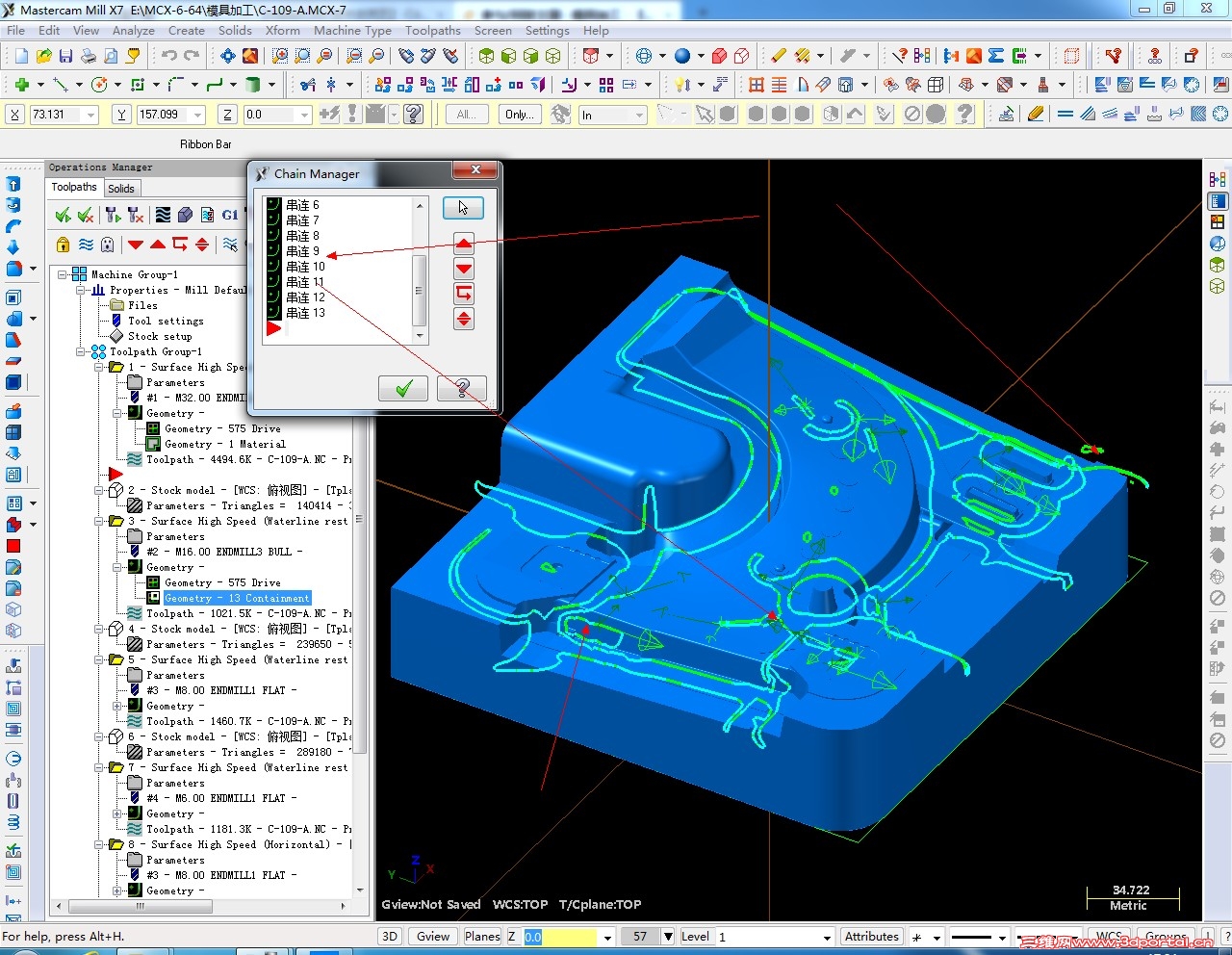Screen dimensions: 1232x955
Task: Toggle the 3D mode button in status bar
Action: [x=389, y=937]
